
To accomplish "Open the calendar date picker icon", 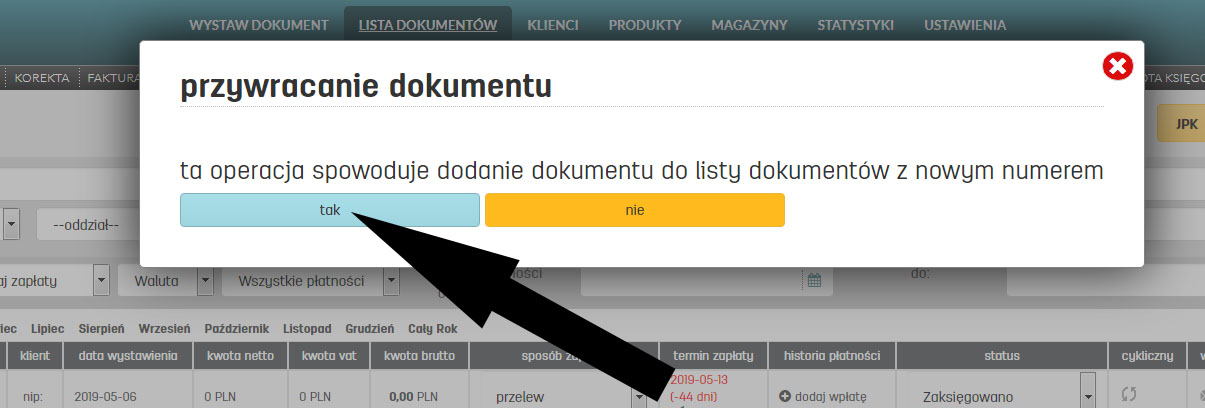I will coord(814,281).
